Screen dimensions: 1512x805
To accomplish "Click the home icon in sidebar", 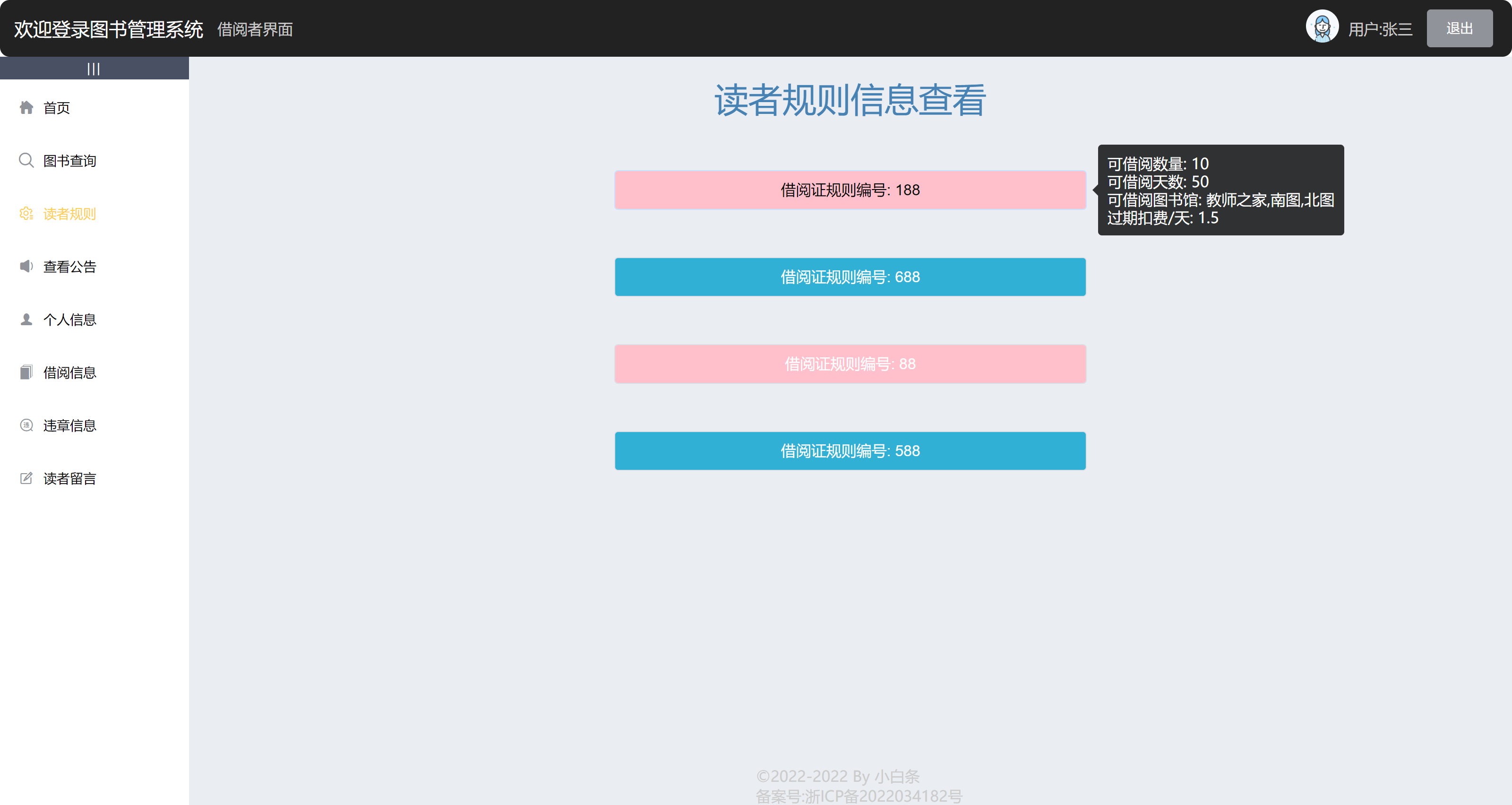I will pyautogui.click(x=26, y=107).
